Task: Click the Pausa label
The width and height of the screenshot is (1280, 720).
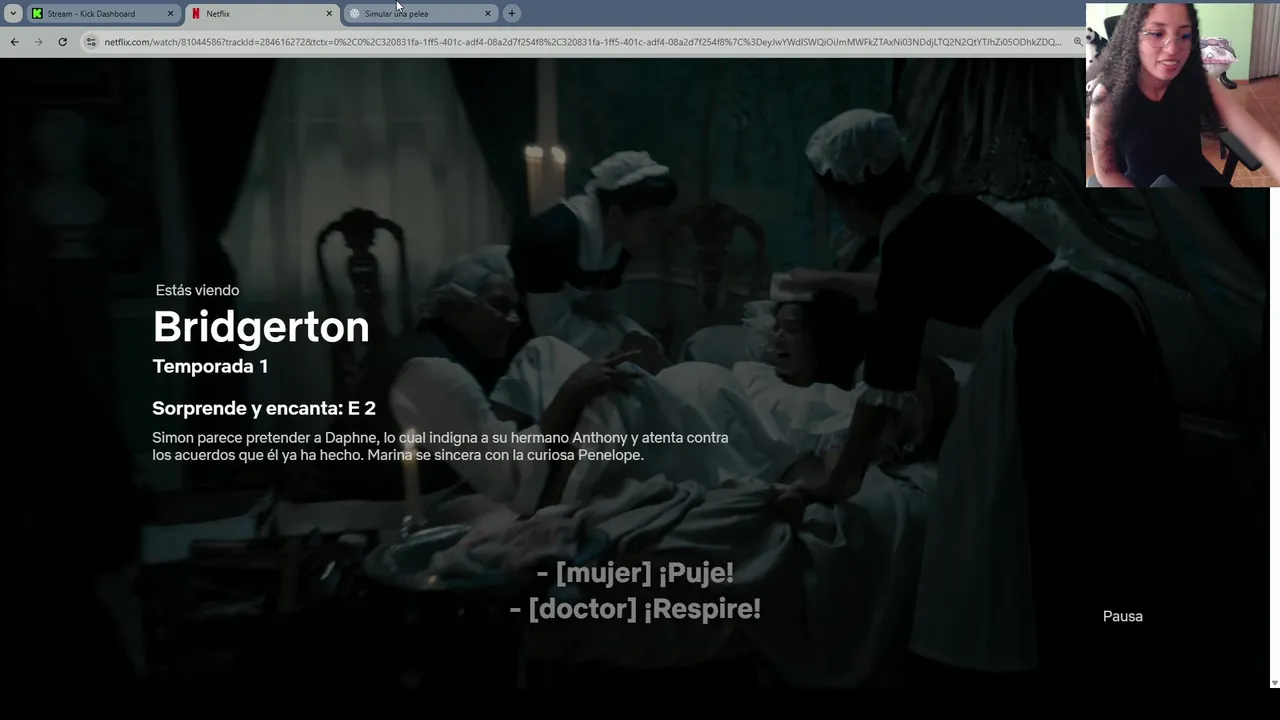Action: [x=1122, y=616]
